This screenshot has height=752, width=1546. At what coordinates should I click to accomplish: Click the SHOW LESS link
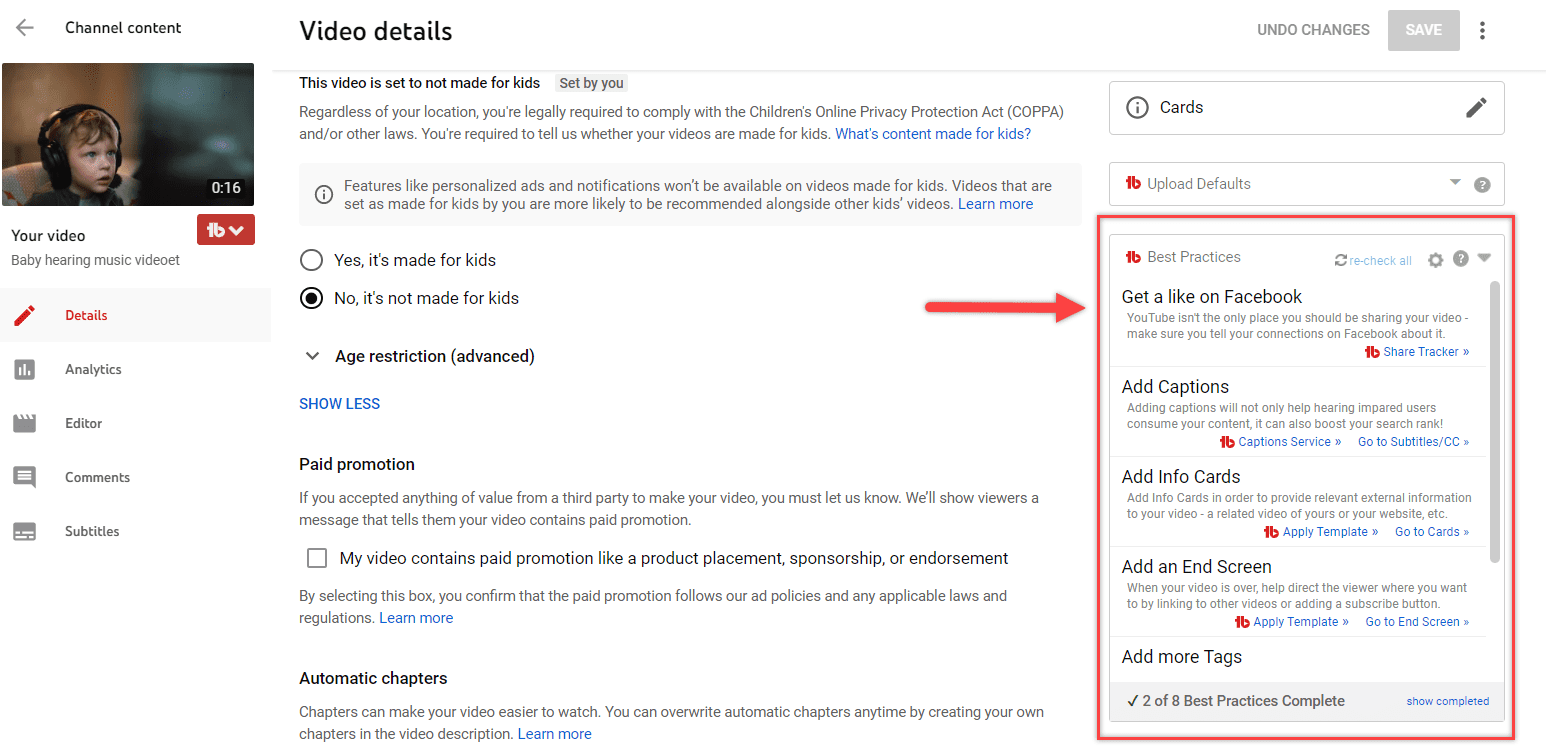[x=340, y=404]
